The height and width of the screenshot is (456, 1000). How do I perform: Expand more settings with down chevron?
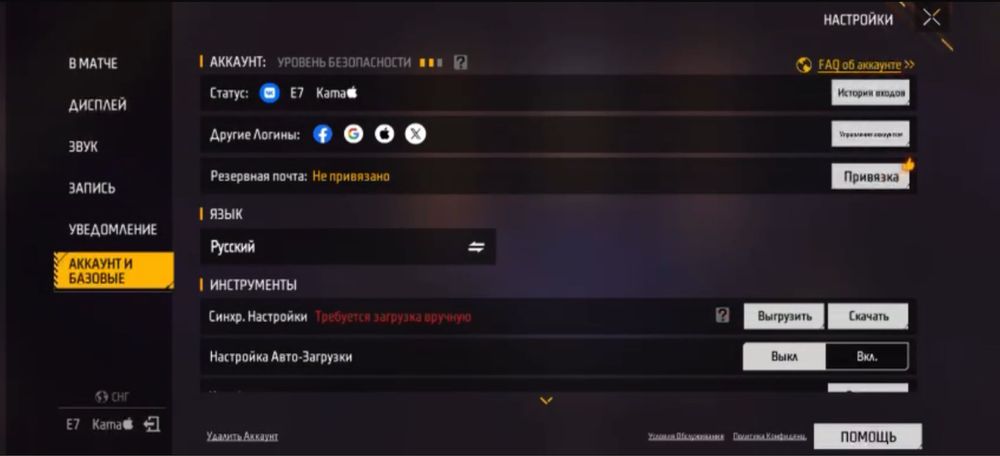tap(546, 401)
